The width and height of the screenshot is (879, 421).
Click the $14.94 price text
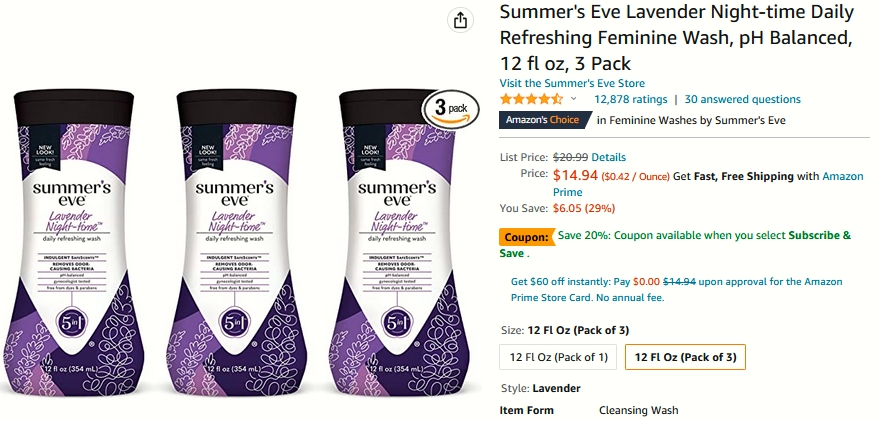click(x=575, y=175)
